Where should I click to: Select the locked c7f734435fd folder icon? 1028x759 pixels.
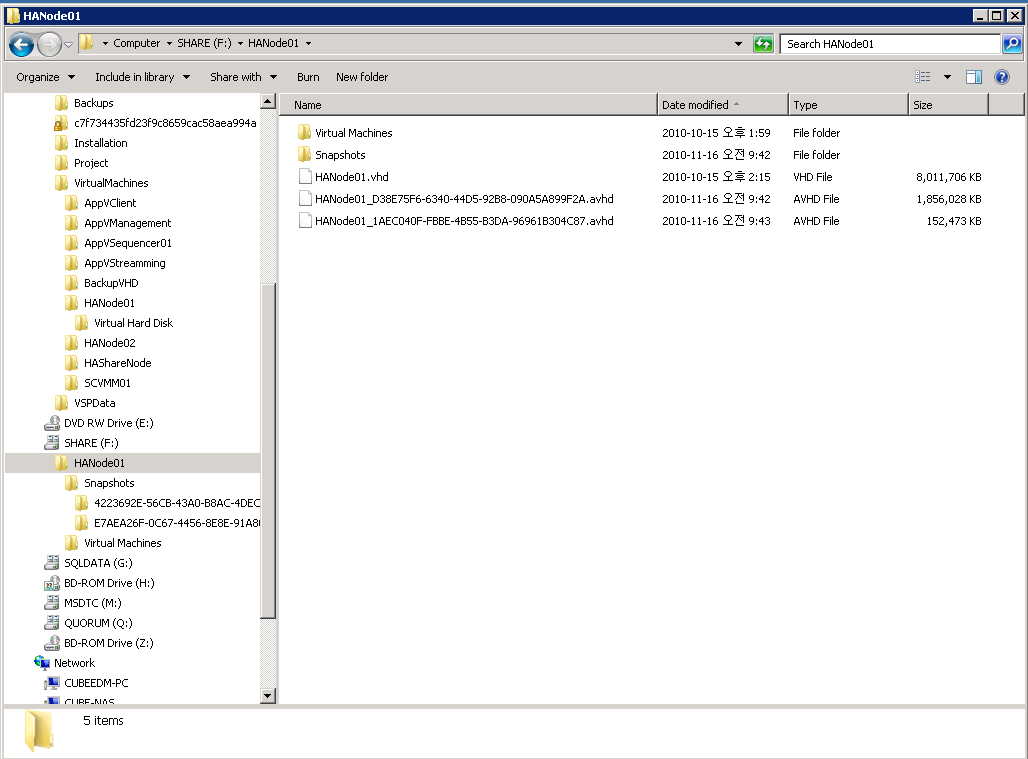pyautogui.click(x=60, y=123)
